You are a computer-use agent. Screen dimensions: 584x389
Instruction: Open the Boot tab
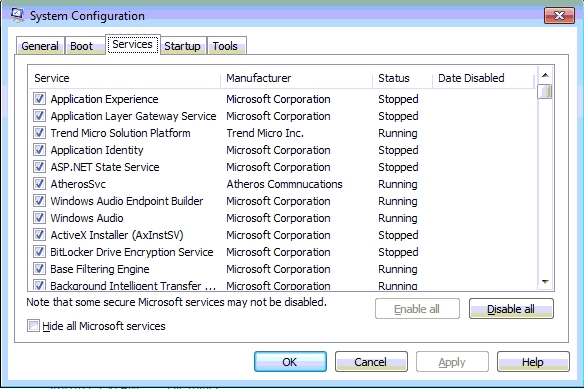click(85, 46)
